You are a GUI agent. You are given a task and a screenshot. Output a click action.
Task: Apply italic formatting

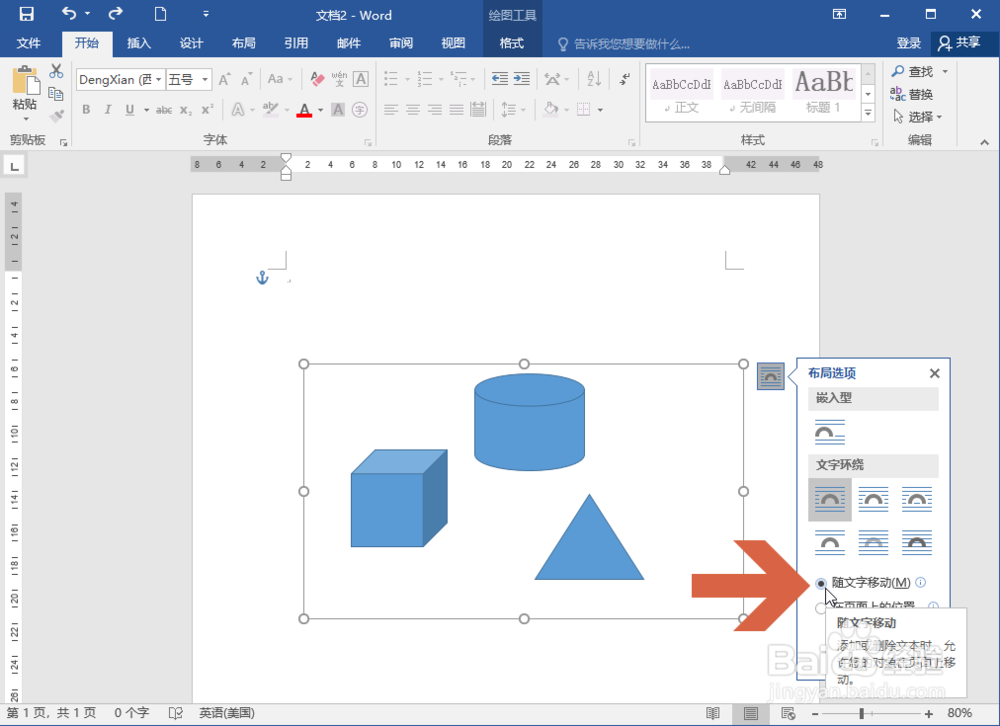point(108,108)
